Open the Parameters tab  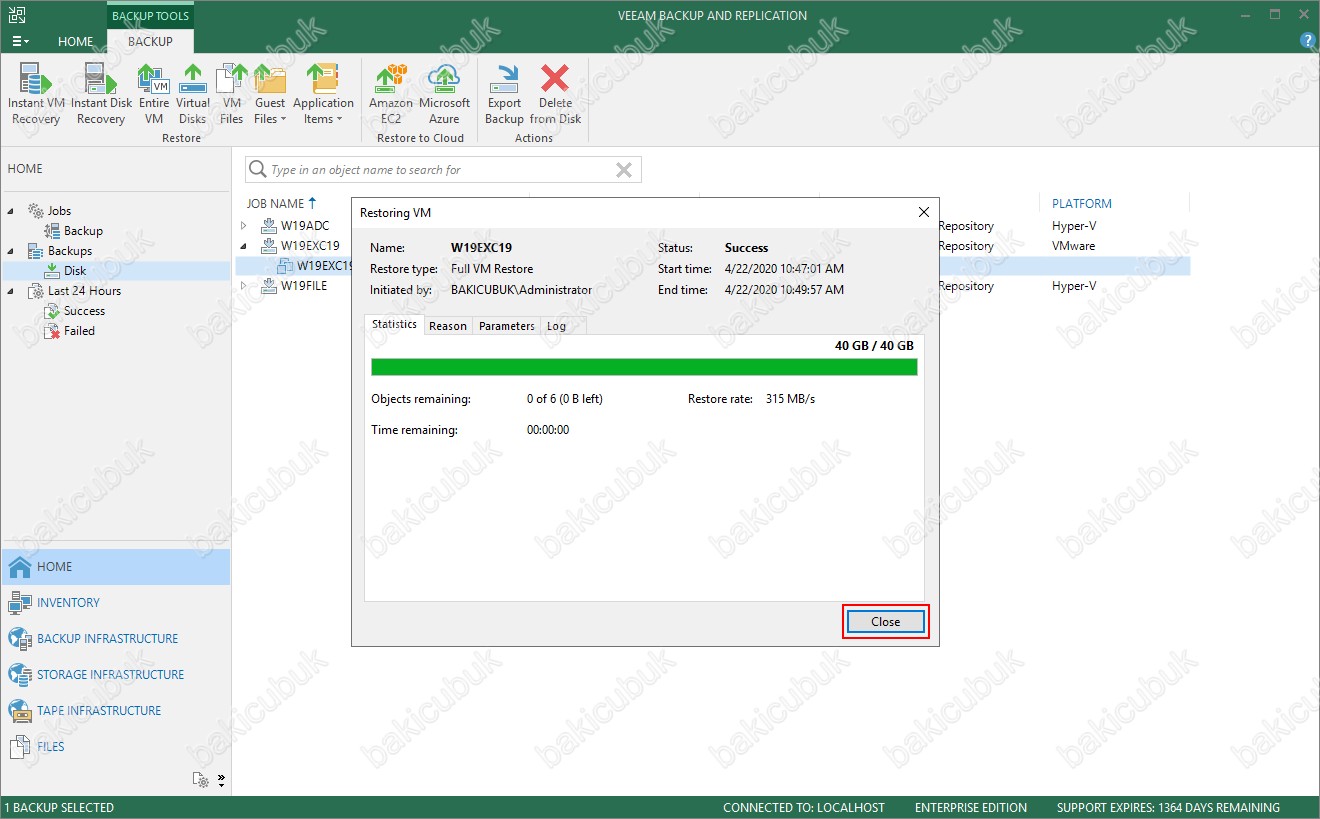507,326
